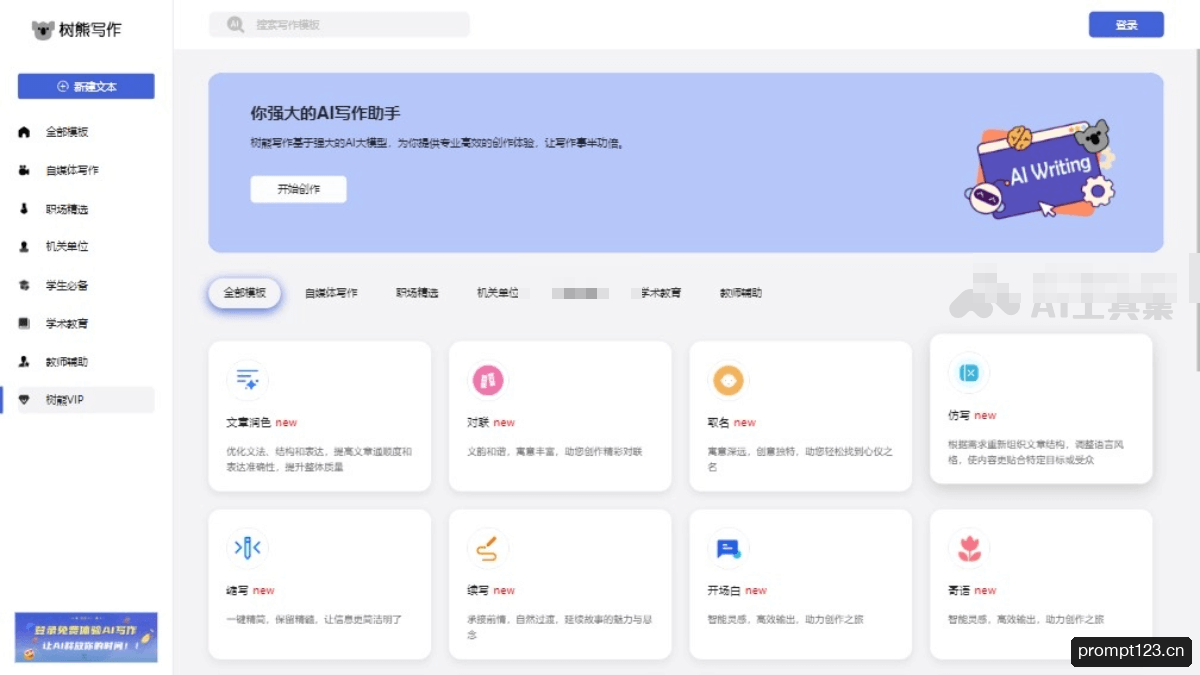
Task: Switch to the 职场精选 tab below the banner
Action: pos(417,293)
